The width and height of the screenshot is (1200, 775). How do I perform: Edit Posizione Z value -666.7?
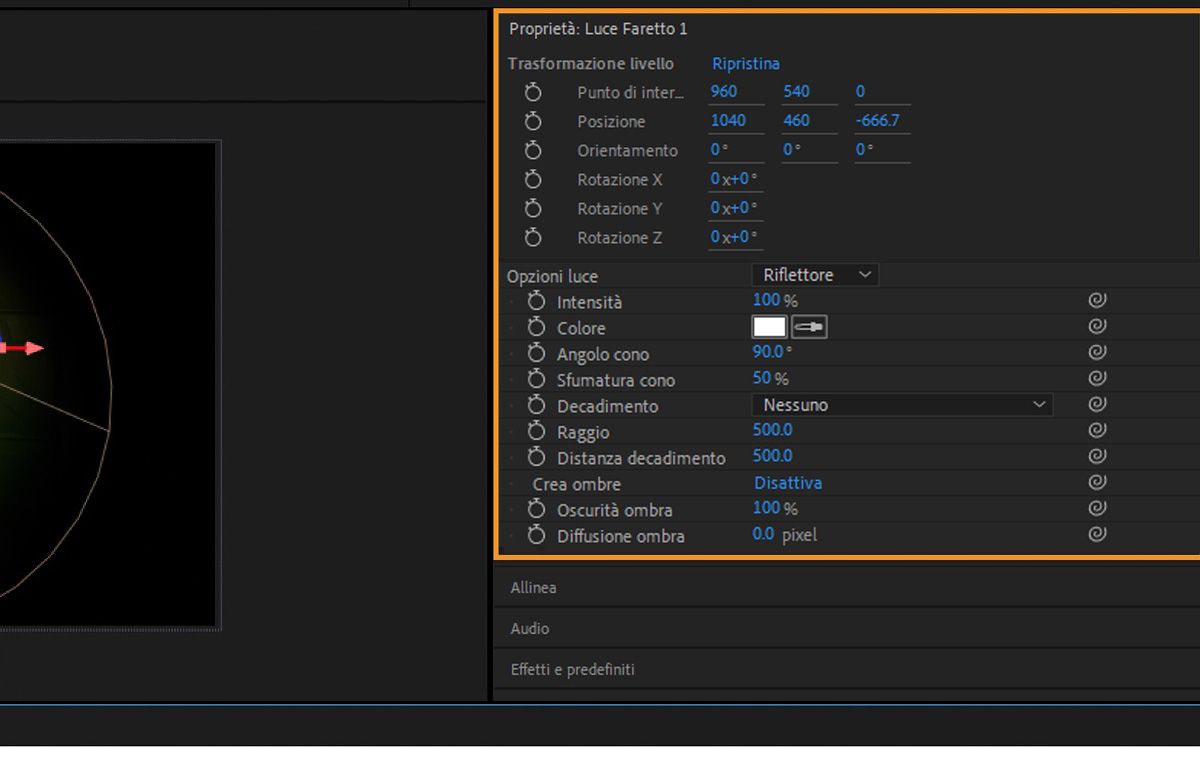878,120
